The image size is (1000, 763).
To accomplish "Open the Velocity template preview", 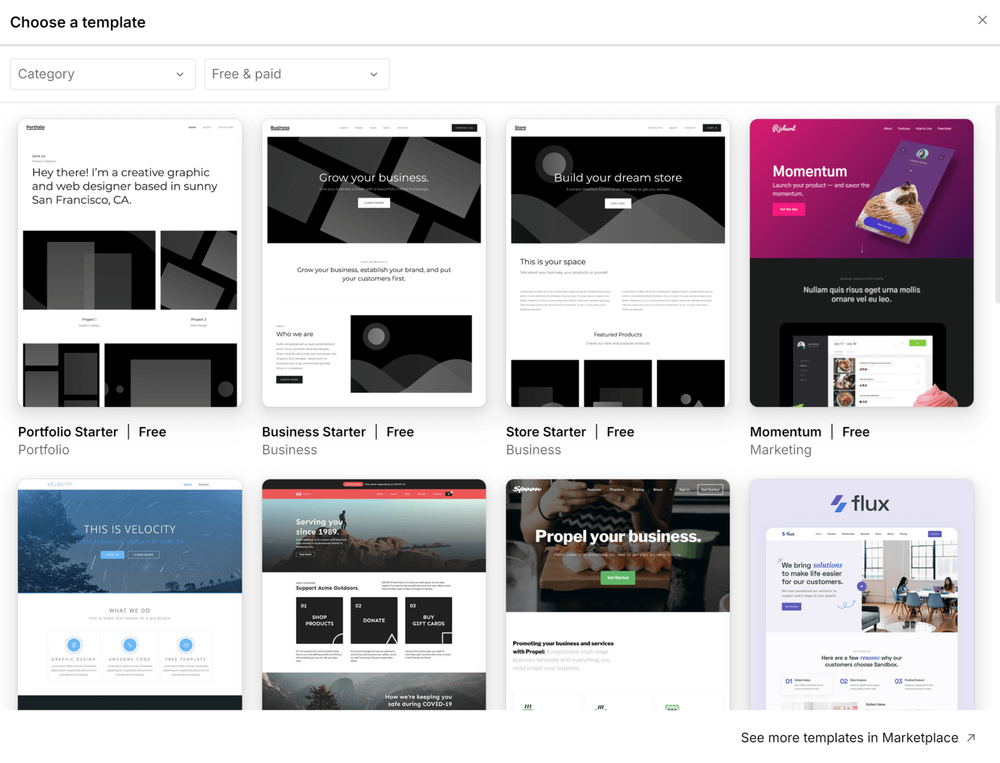I will click(x=130, y=595).
